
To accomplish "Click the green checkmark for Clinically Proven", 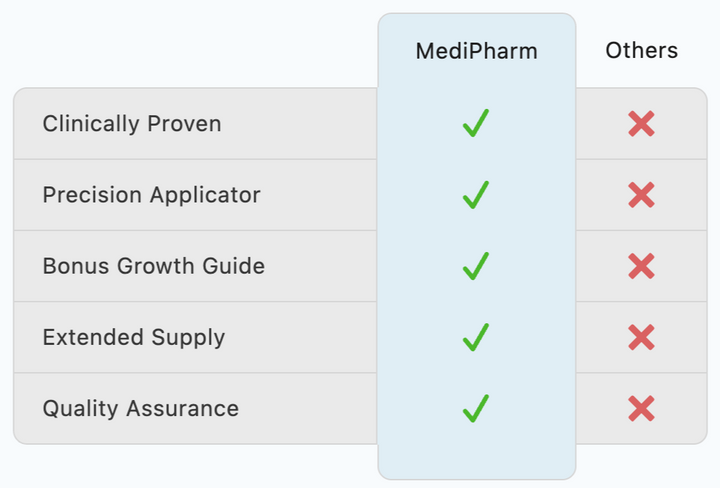I will (476, 123).
